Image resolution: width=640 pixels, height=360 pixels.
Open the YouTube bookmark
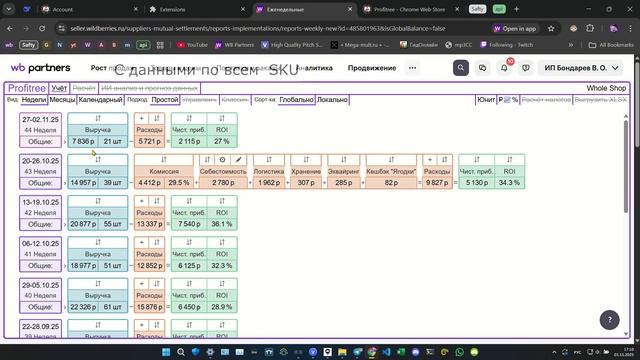coord(192,45)
